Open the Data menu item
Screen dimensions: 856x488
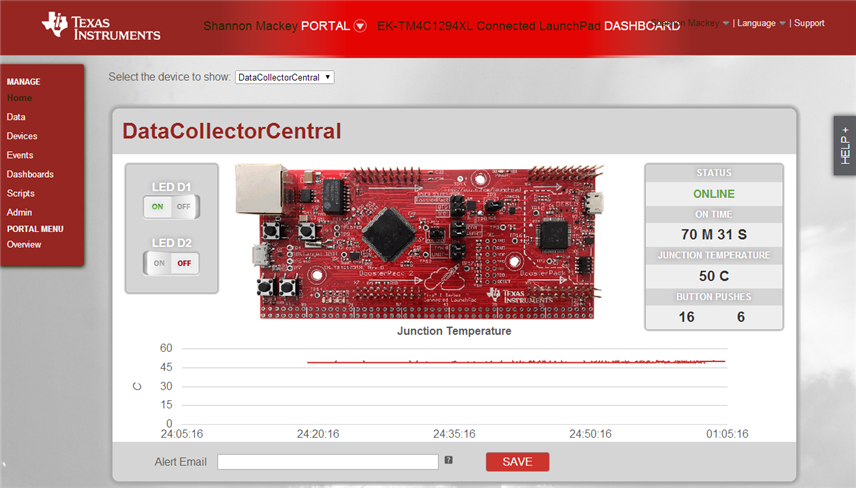[x=16, y=117]
